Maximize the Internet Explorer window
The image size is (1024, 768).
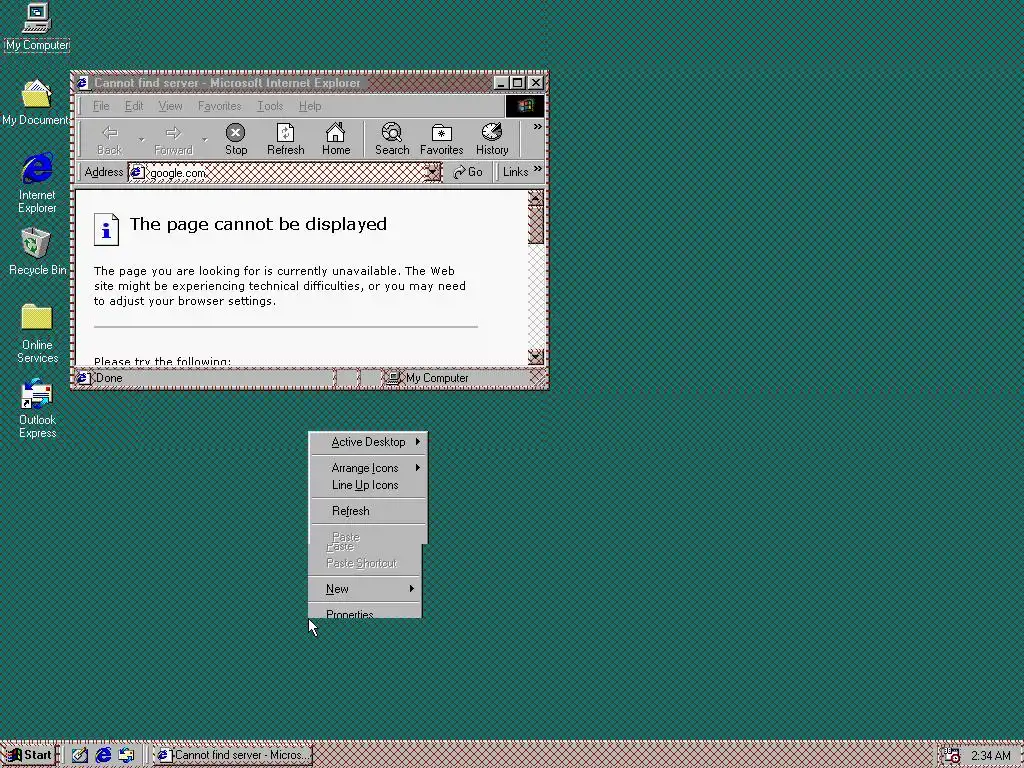coord(517,83)
